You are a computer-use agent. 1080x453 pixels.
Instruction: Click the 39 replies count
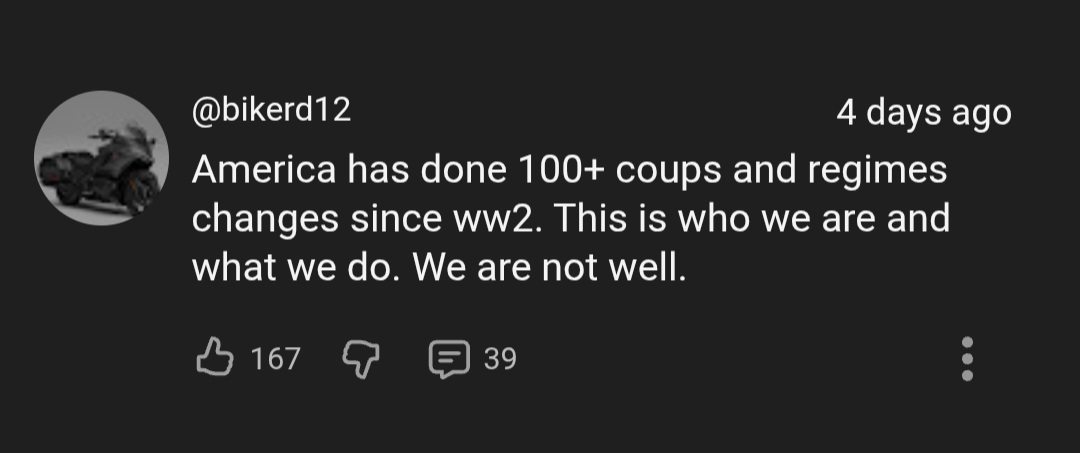click(500, 358)
